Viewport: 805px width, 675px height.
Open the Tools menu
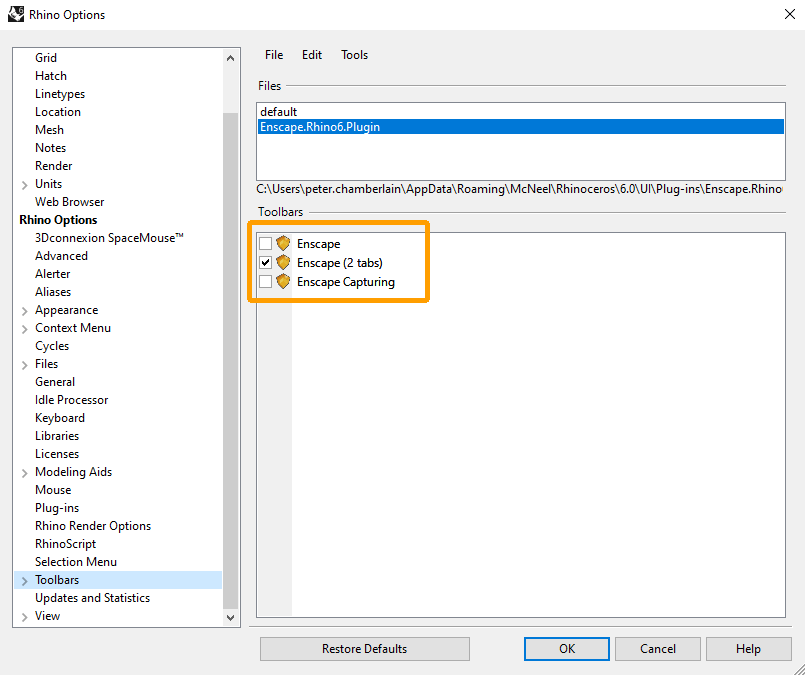(354, 55)
